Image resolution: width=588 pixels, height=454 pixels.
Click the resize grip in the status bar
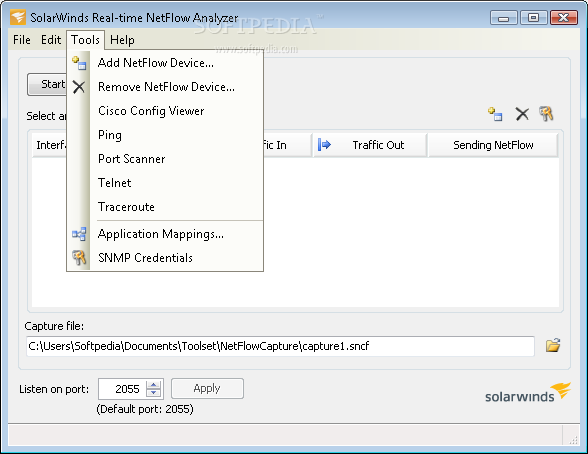pyautogui.click(x=573, y=441)
